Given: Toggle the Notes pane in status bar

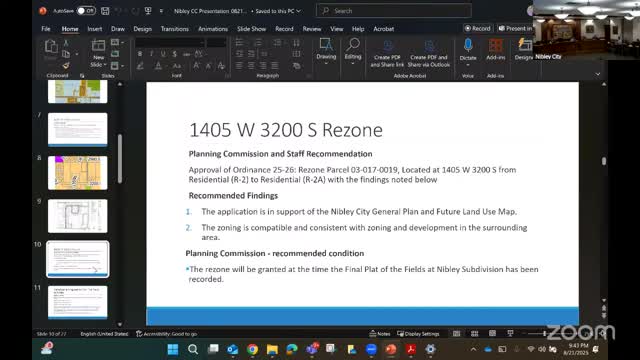Looking at the screenshot, I should [x=380, y=333].
